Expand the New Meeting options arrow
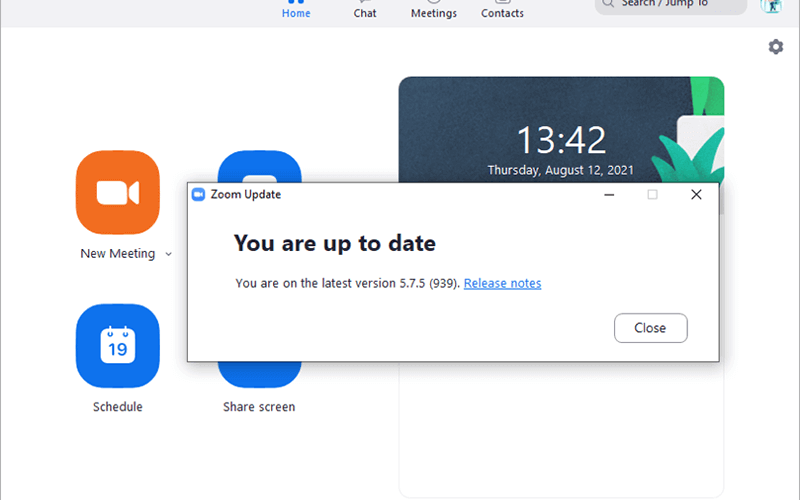The image size is (800, 500). (168, 254)
